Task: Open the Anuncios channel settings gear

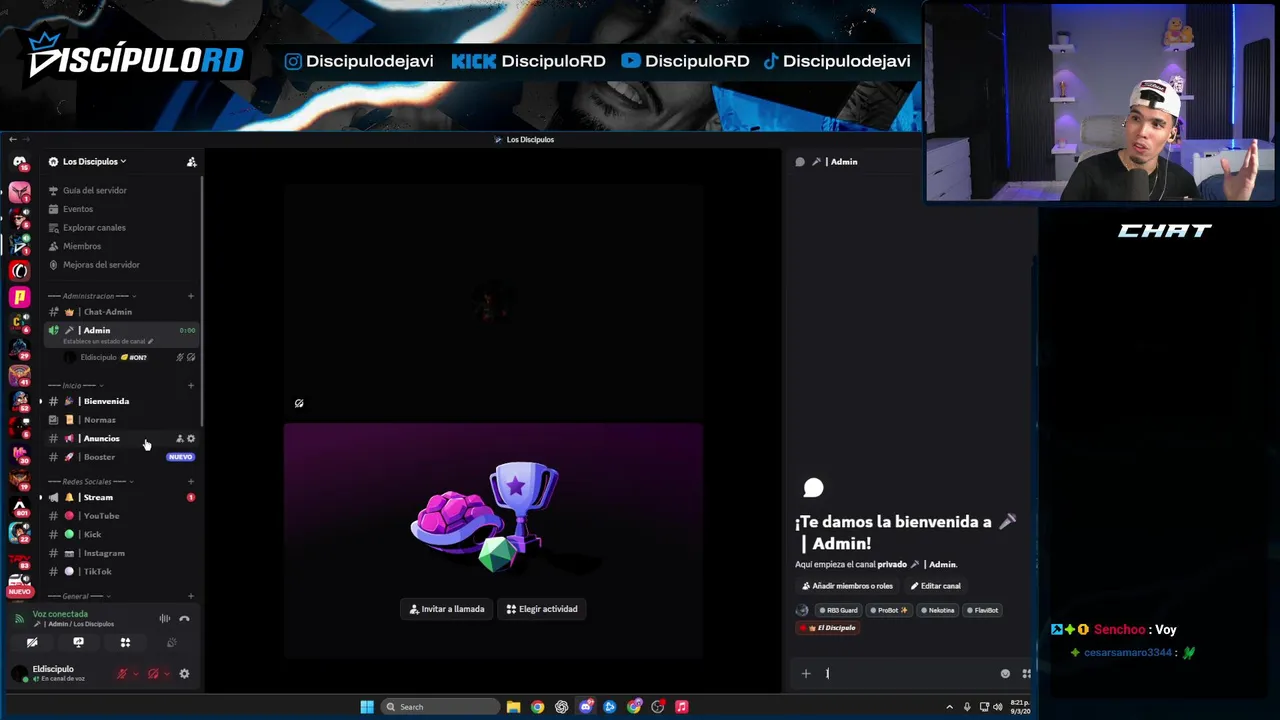Action: 191,439
